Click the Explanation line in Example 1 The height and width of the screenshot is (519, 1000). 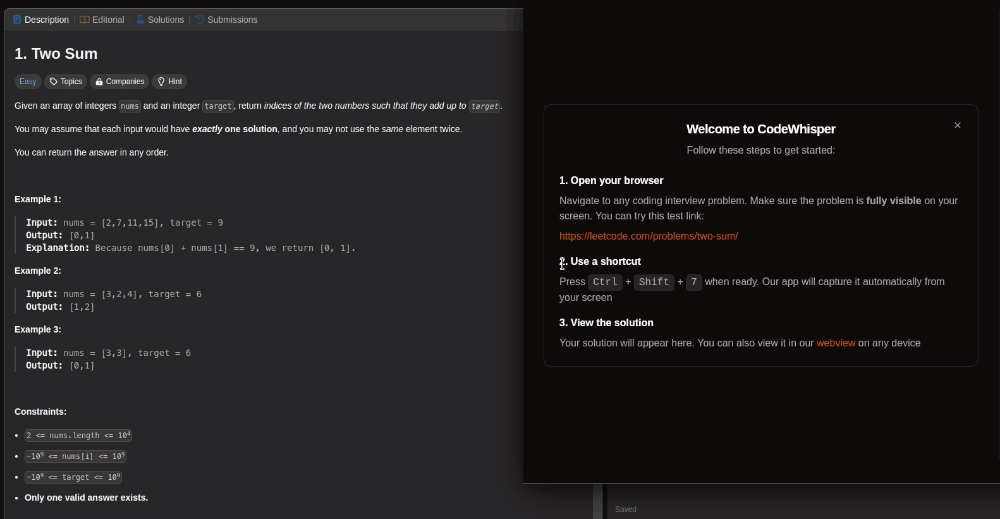[x=191, y=248]
